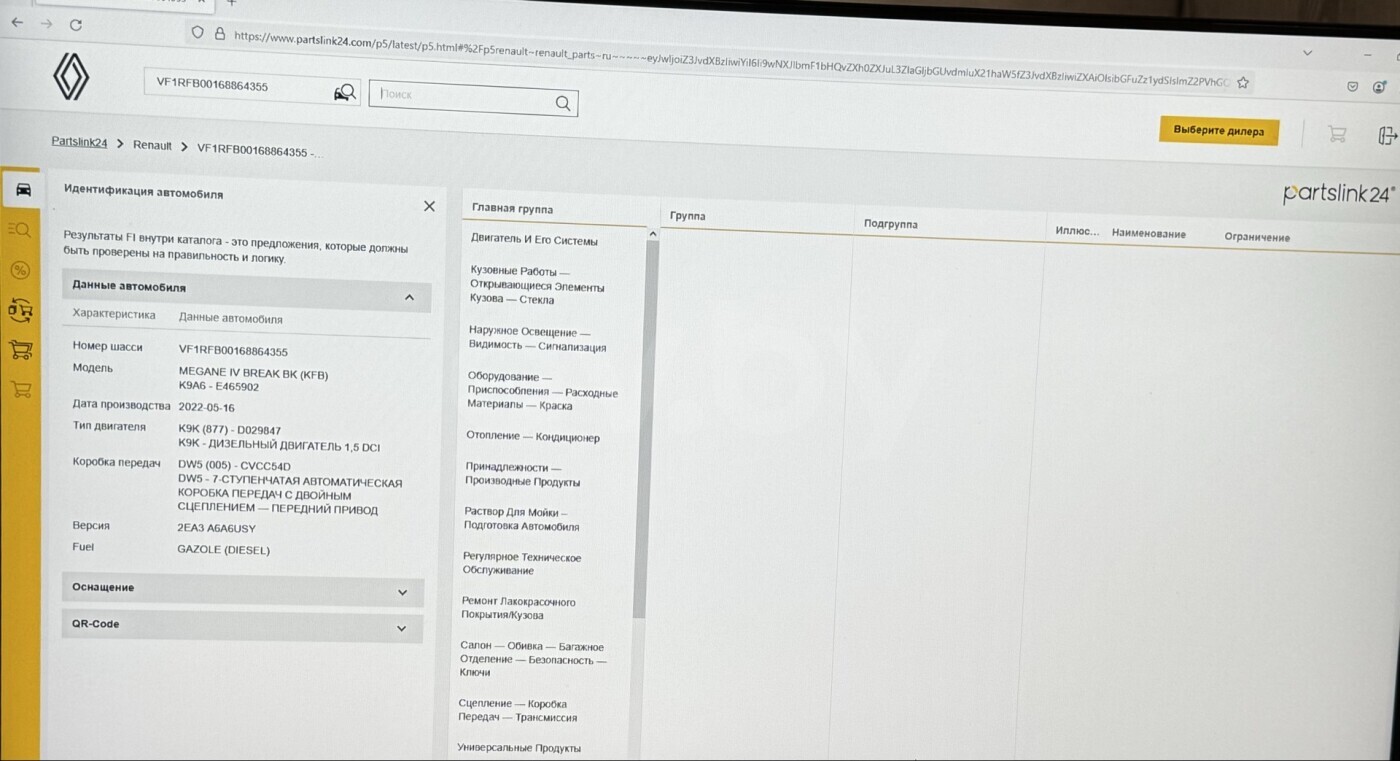Click the production date 2022-05-16
1400x761 pixels.
point(206,407)
